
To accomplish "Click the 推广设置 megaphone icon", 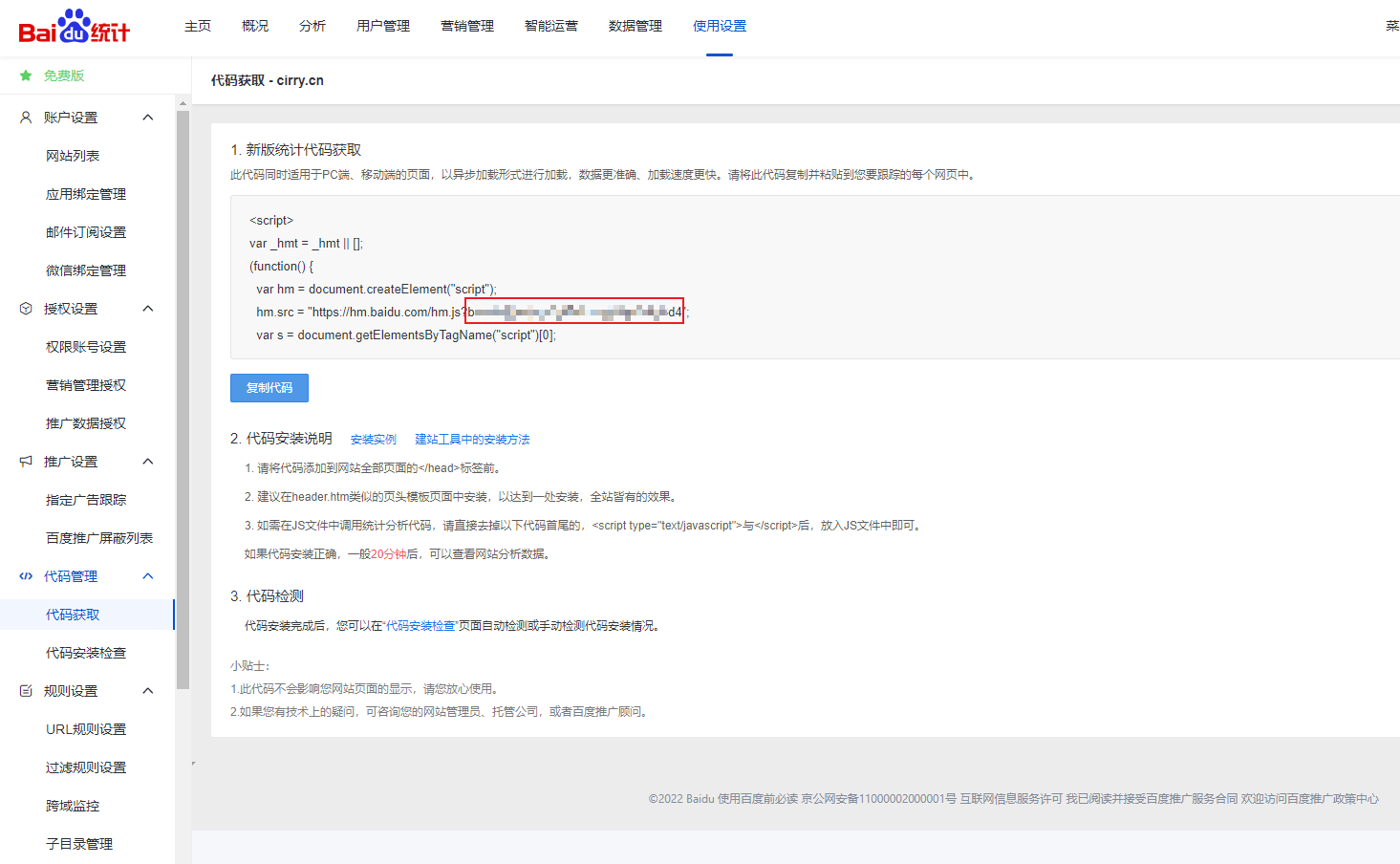I will coord(26,462).
